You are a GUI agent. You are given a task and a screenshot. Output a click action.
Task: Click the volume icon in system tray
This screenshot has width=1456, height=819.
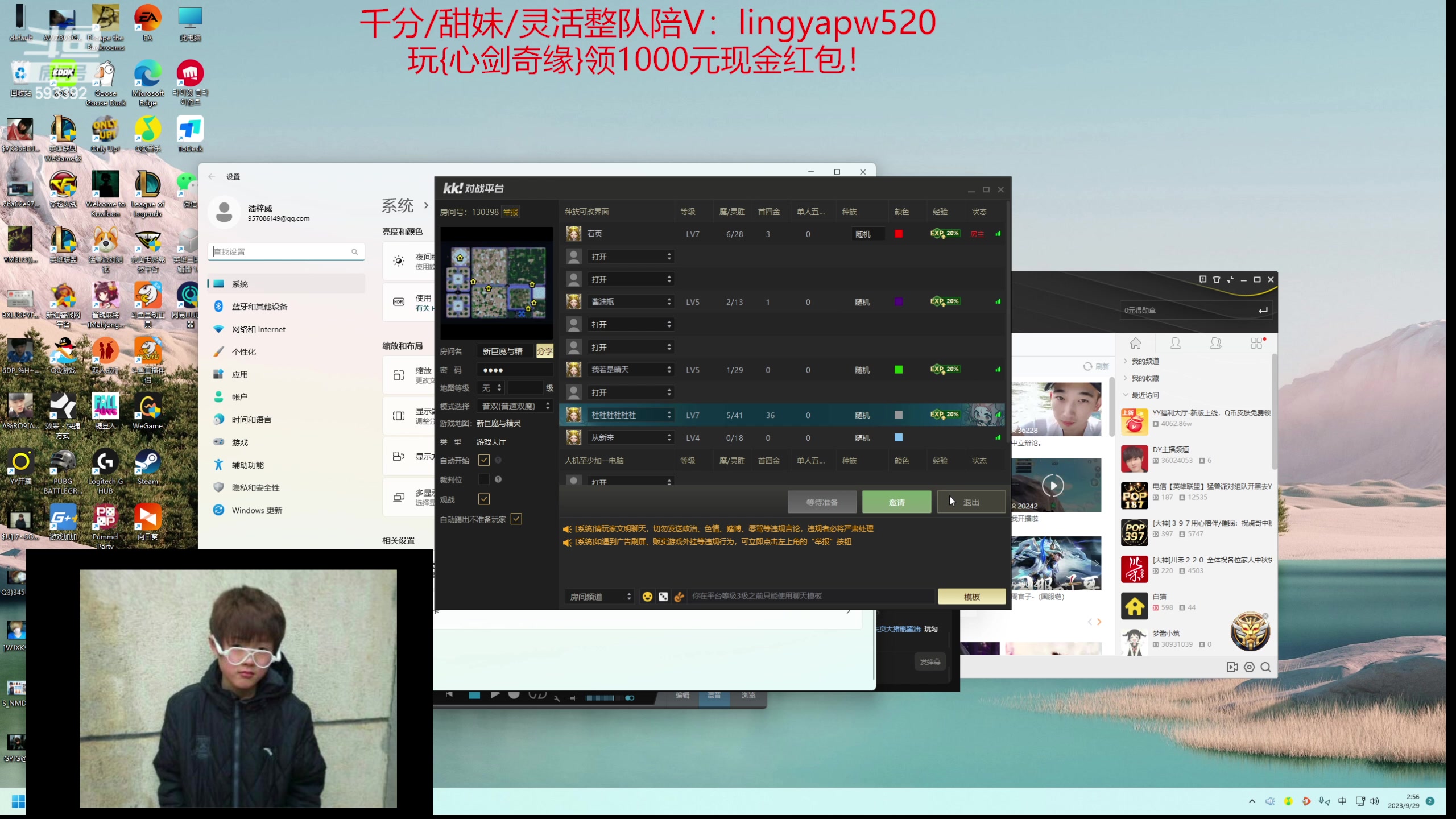[x=1375, y=801]
